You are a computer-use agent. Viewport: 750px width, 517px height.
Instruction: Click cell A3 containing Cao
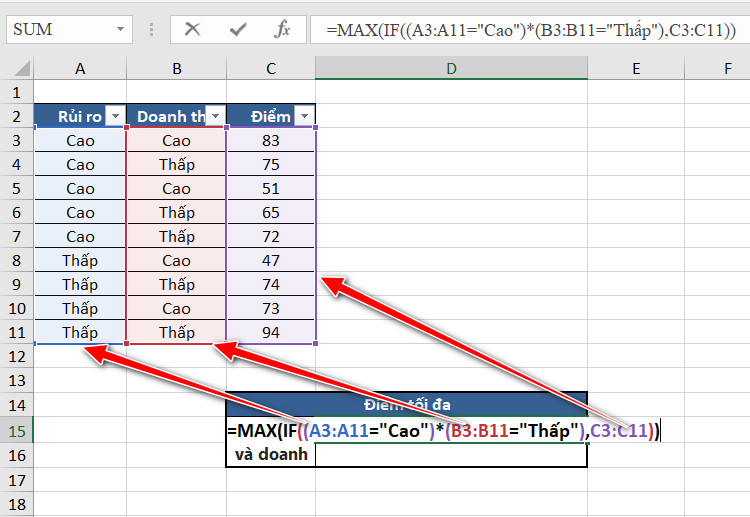point(80,140)
